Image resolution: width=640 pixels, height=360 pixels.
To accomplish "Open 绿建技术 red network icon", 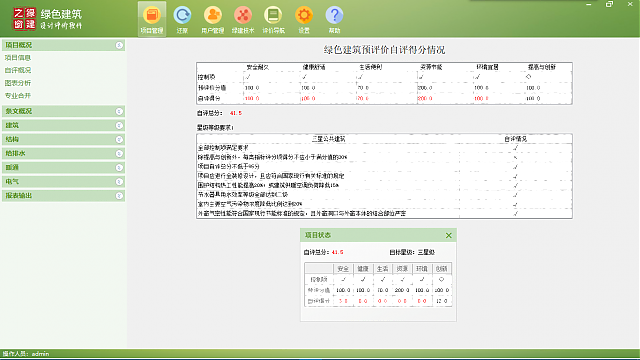I will pos(243,19).
